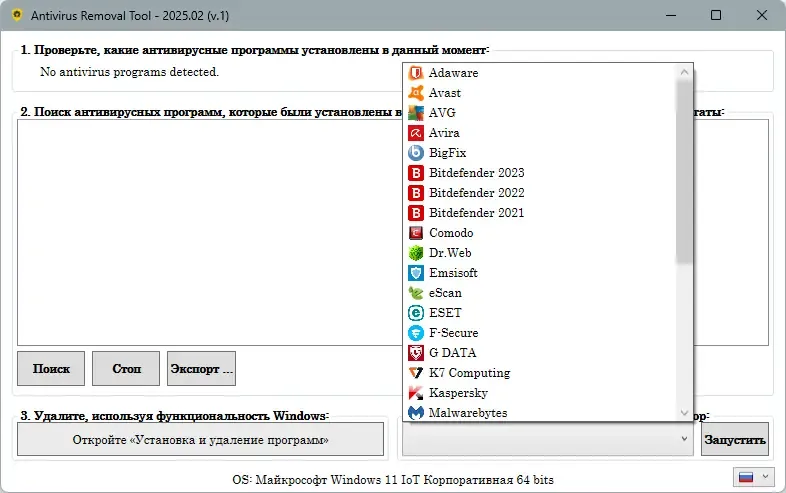Click the OS information status text

point(393,480)
